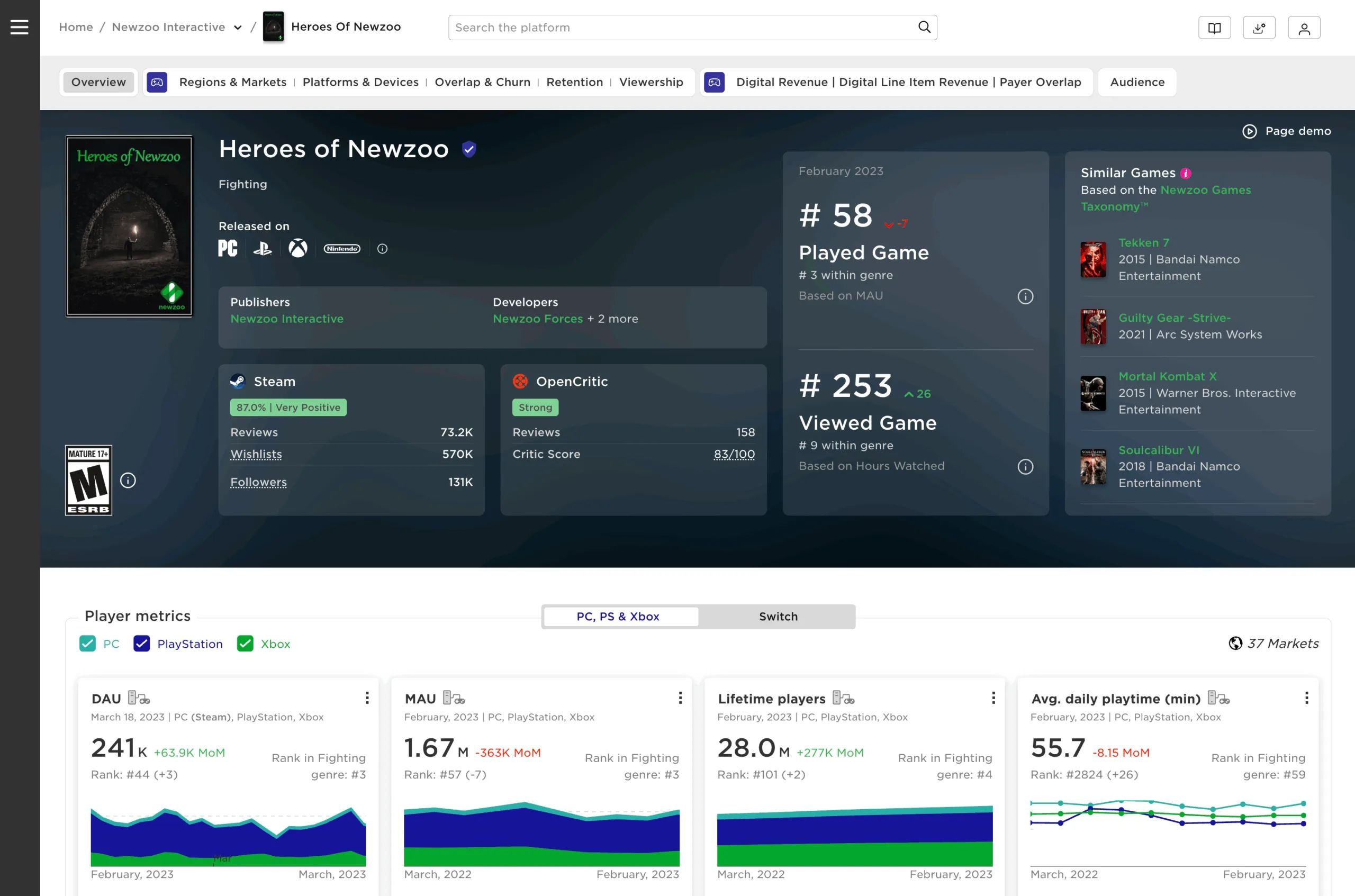
Task: Open the Tekken 7 similar game link
Action: [1144, 243]
